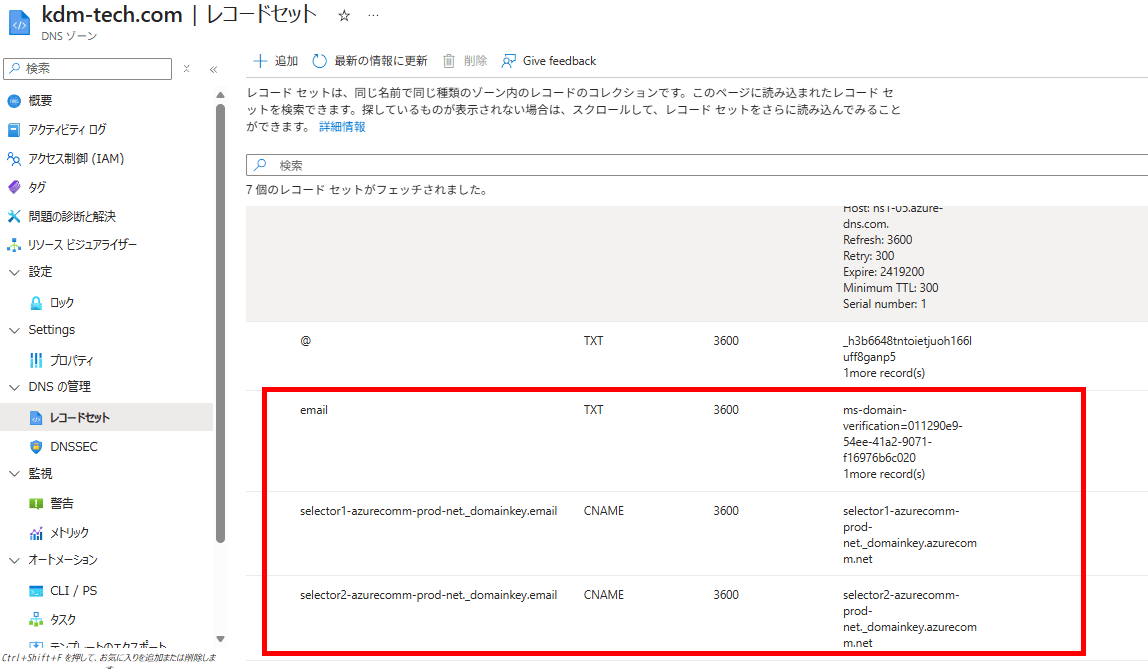Click the タスク workflow icon
The width and height of the screenshot is (1148, 669).
point(36,619)
